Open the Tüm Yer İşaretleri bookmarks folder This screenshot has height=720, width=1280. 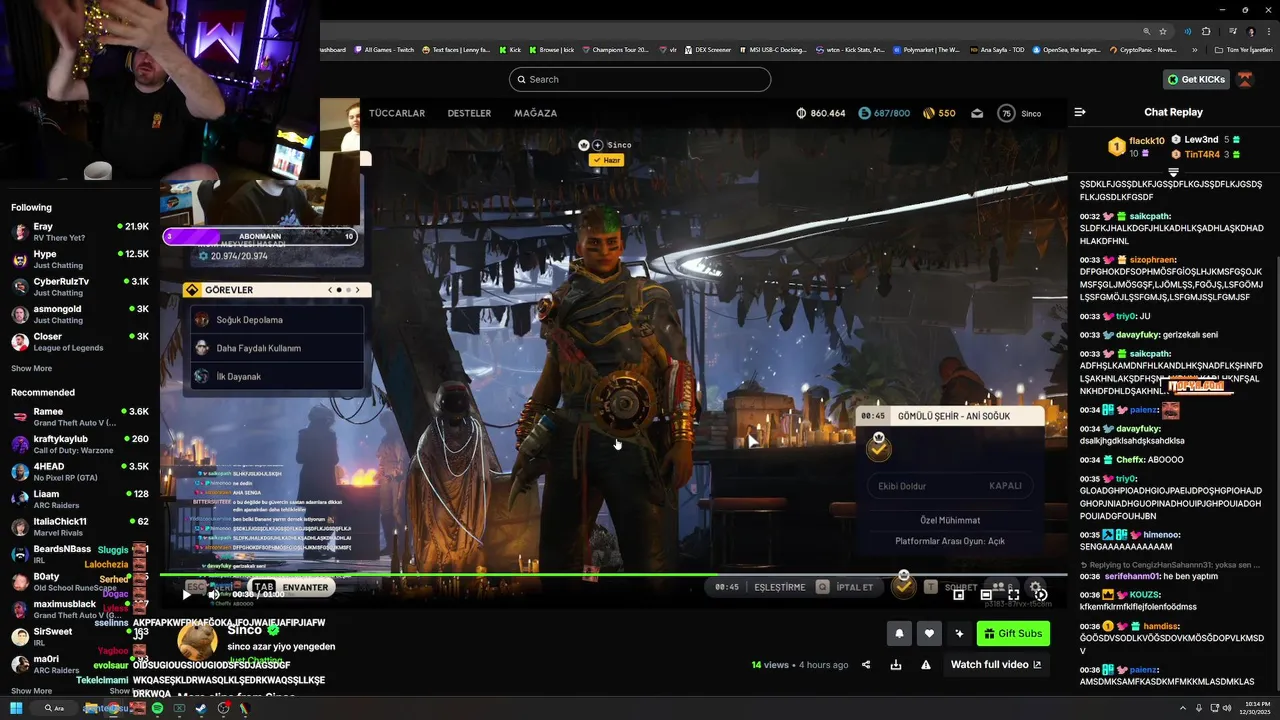(x=1245, y=49)
